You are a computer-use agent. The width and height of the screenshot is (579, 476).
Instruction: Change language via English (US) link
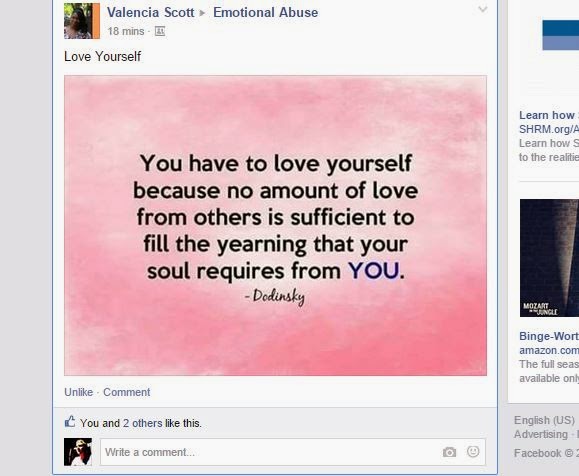(x=544, y=420)
